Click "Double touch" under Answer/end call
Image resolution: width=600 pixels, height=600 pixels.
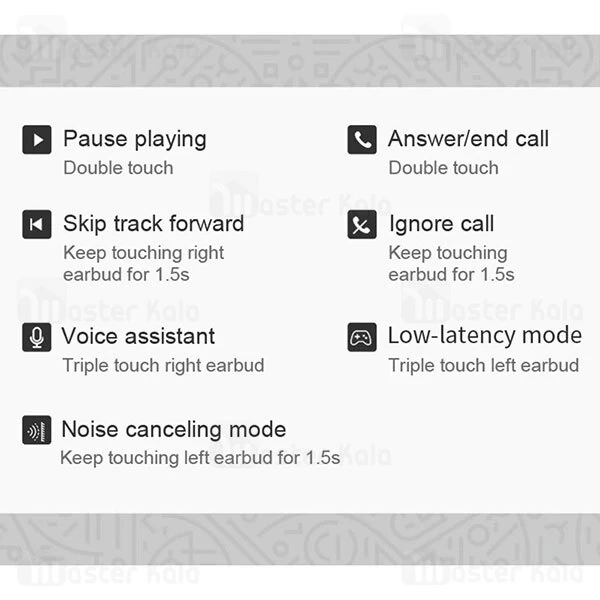pos(443,168)
